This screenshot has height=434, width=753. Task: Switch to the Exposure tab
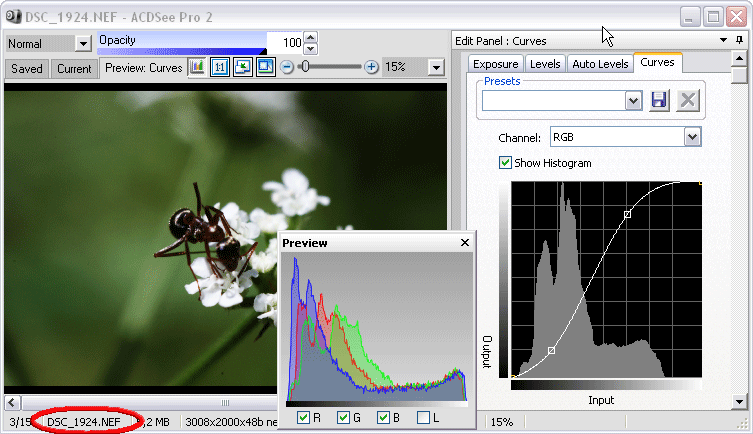point(496,64)
